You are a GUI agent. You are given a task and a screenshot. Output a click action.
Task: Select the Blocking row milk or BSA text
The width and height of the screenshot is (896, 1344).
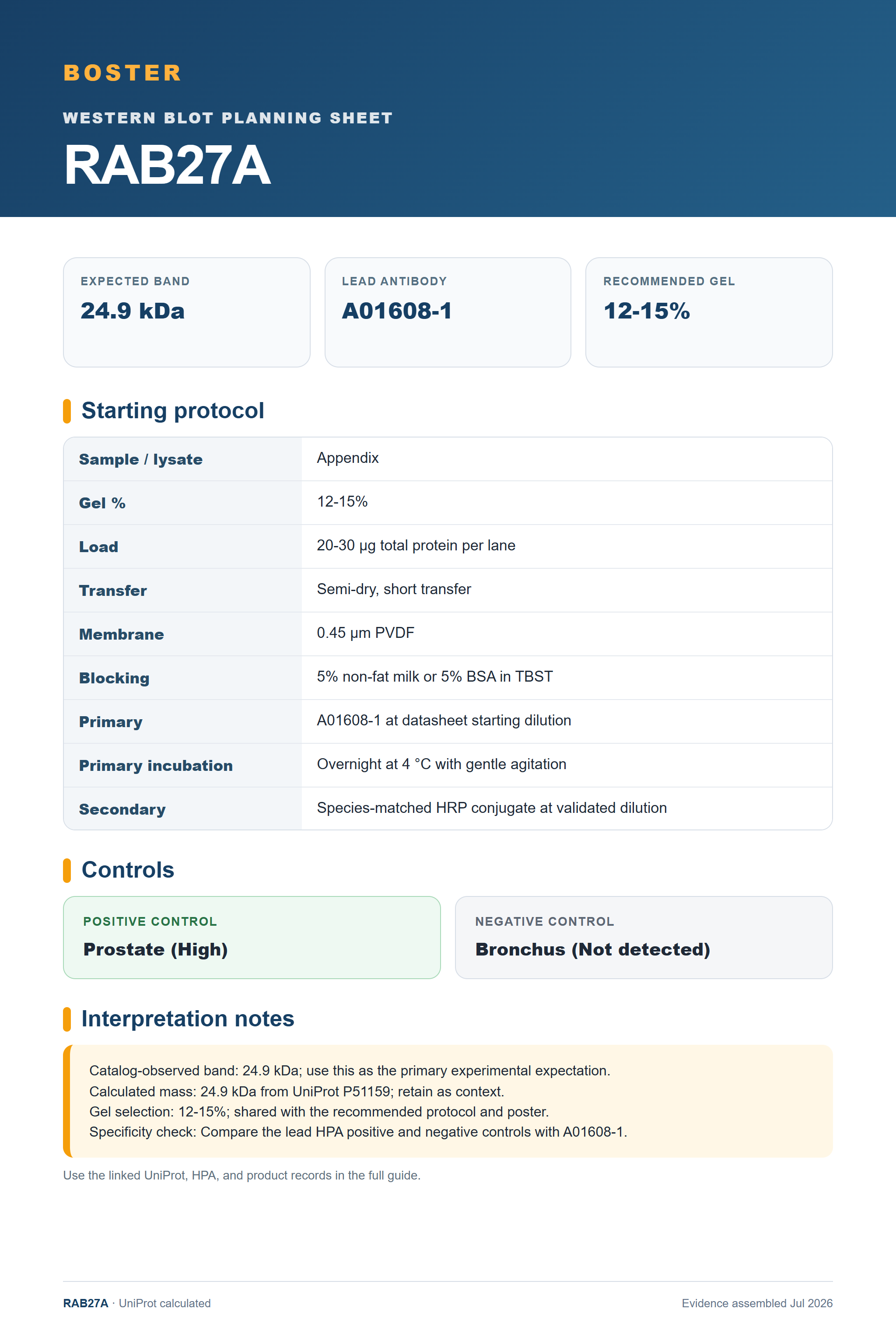435,676
